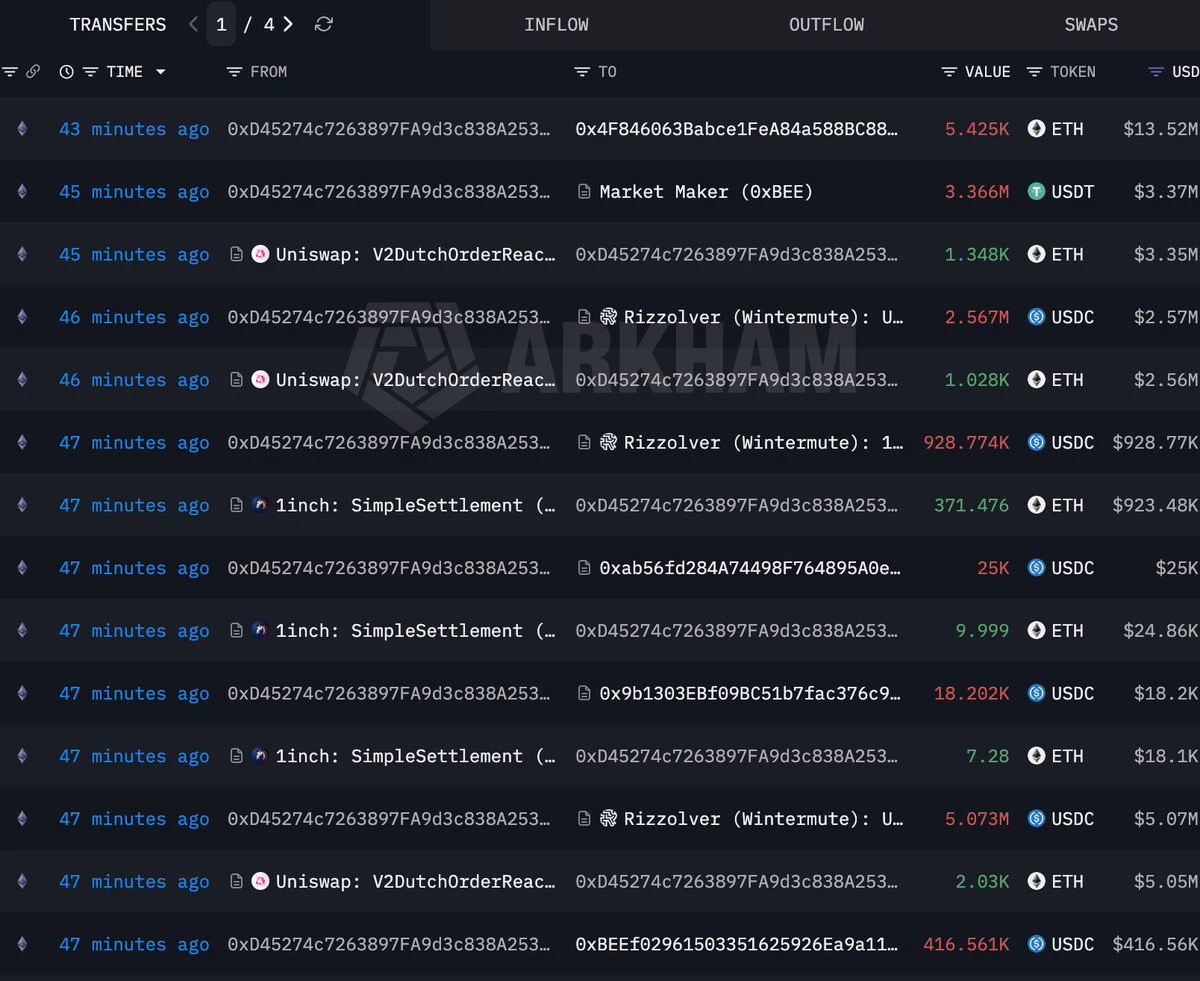Select the $5.07M USD cell

click(x=1165, y=819)
